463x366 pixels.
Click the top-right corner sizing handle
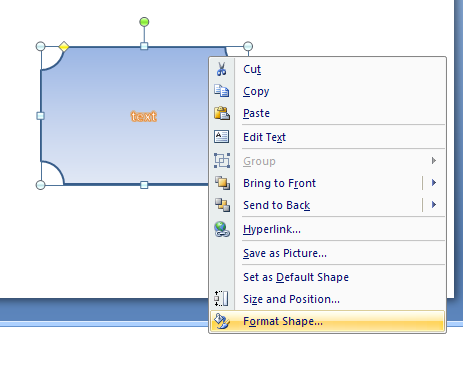248,46
